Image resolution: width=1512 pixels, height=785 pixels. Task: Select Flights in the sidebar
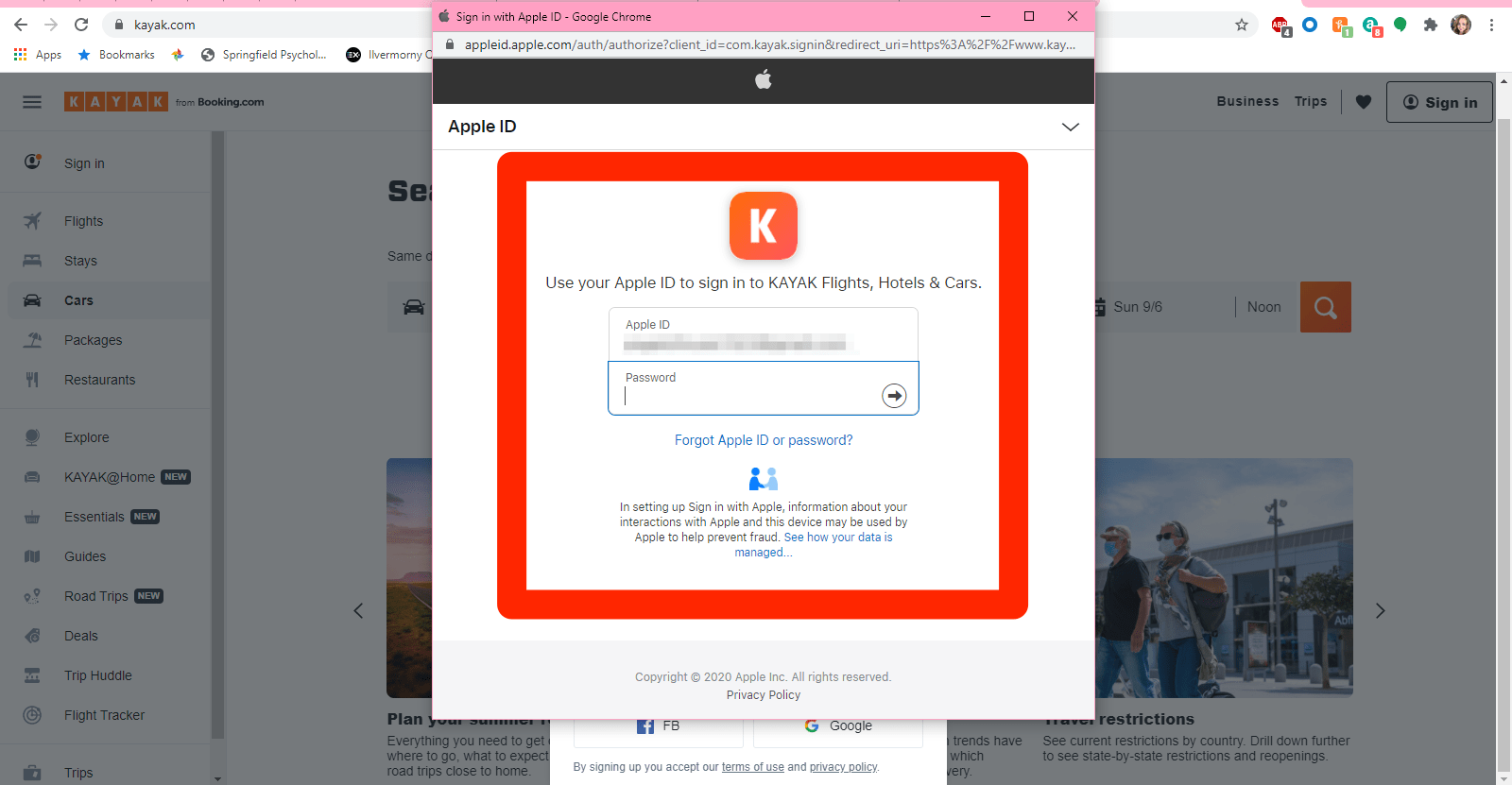click(106, 221)
